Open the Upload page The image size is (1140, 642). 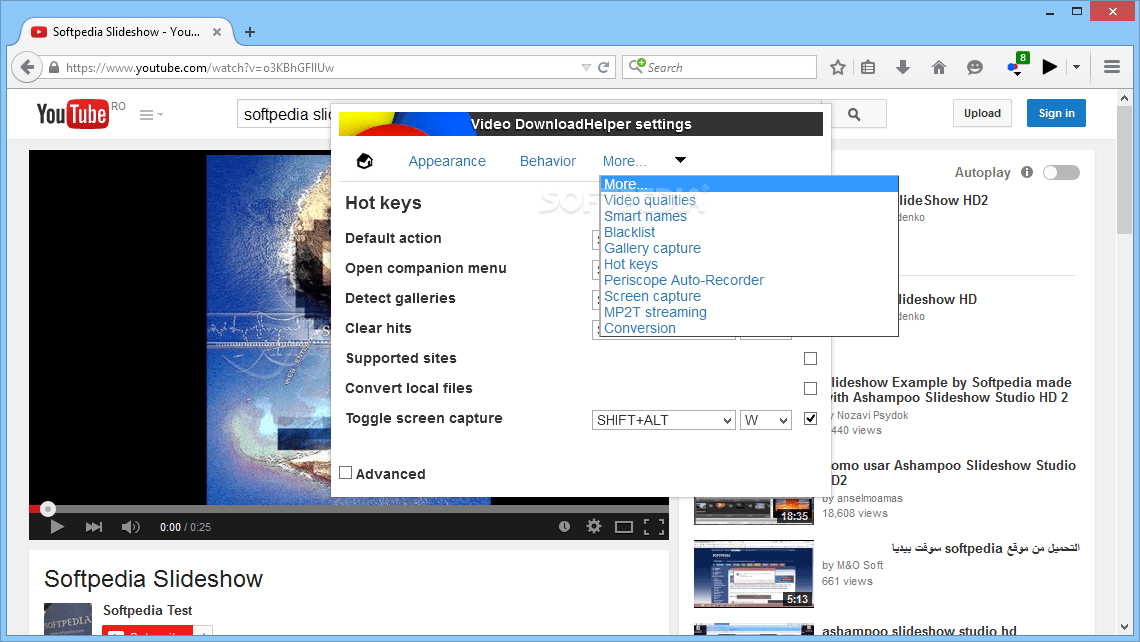(981, 113)
